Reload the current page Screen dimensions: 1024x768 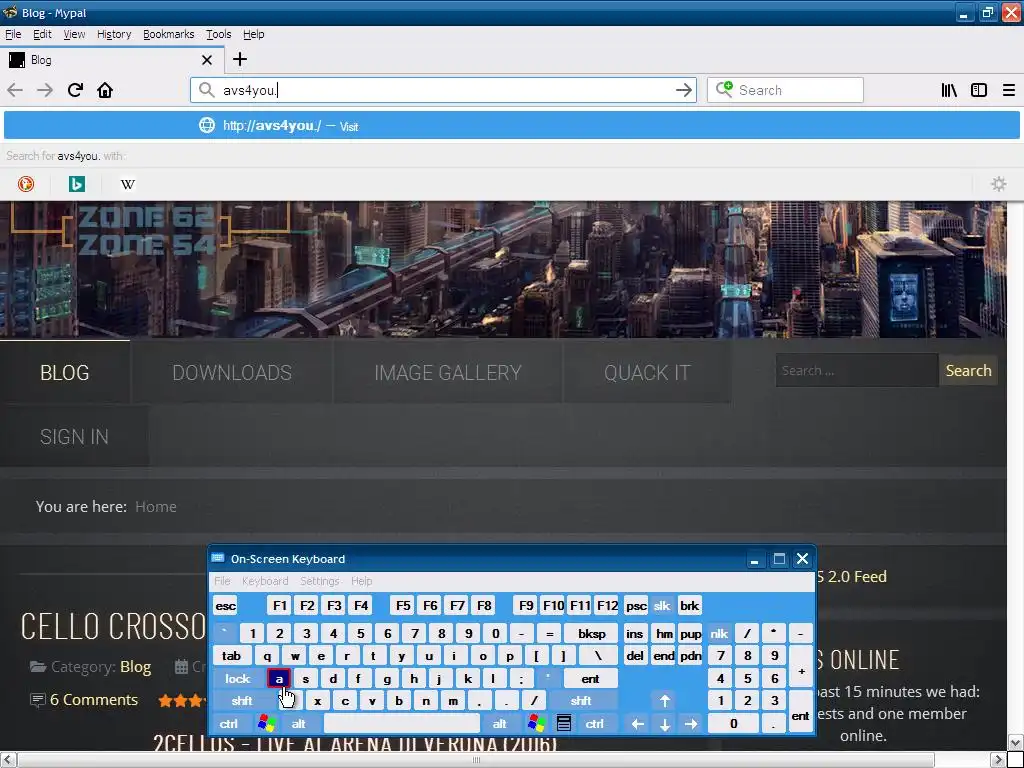point(75,90)
